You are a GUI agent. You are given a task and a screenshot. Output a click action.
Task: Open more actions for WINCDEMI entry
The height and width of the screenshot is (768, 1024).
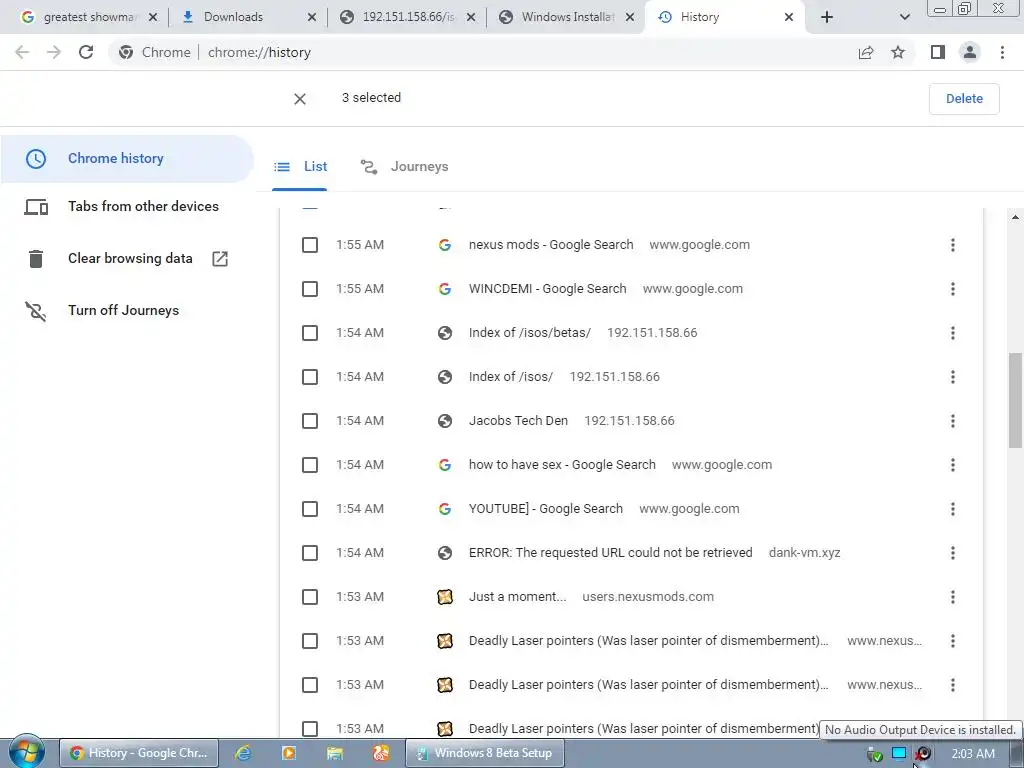coord(953,289)
